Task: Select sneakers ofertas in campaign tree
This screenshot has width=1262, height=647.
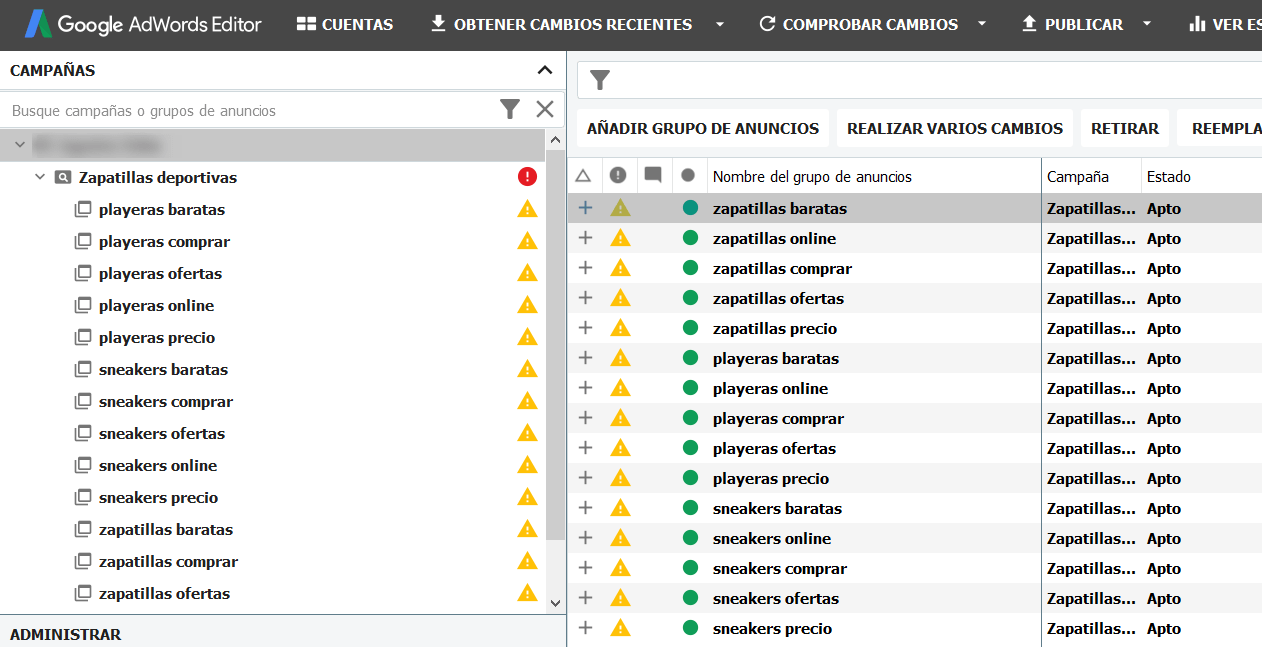Action: 162,434
